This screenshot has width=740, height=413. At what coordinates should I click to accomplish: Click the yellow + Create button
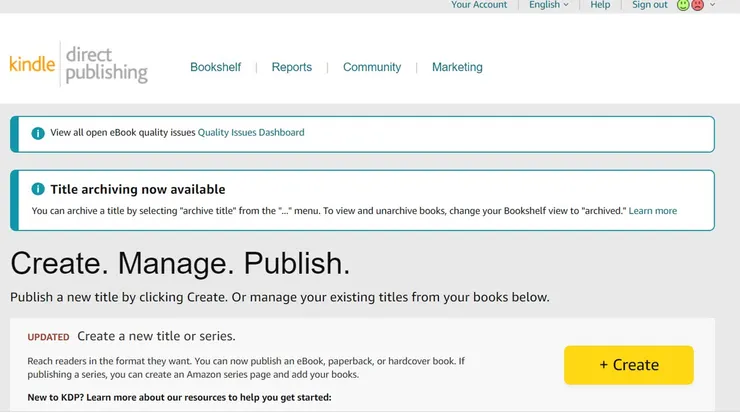pyautogui.click(x=629, y=365)
